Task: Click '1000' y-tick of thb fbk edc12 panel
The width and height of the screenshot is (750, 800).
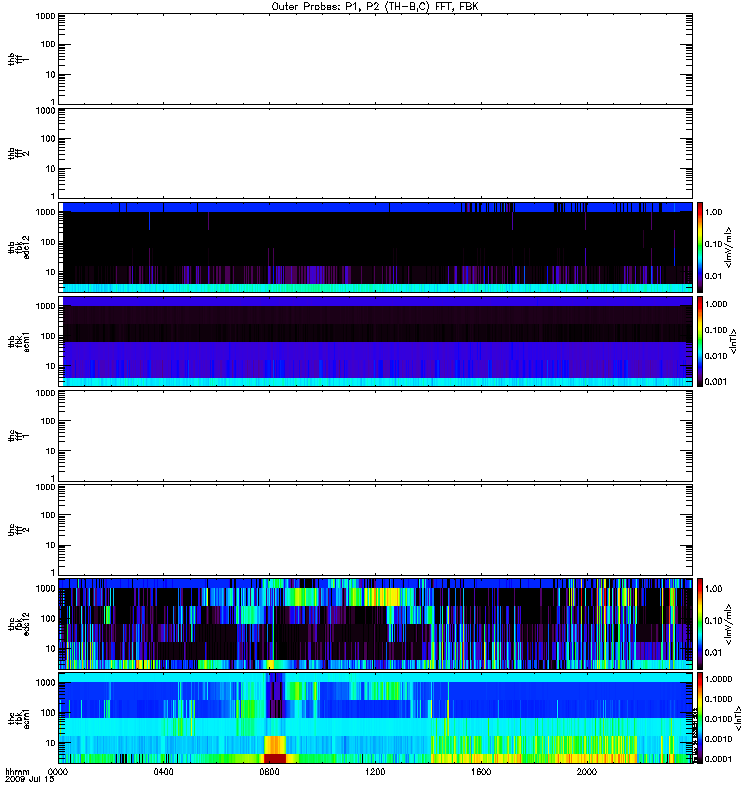Action: click(45, 212)
